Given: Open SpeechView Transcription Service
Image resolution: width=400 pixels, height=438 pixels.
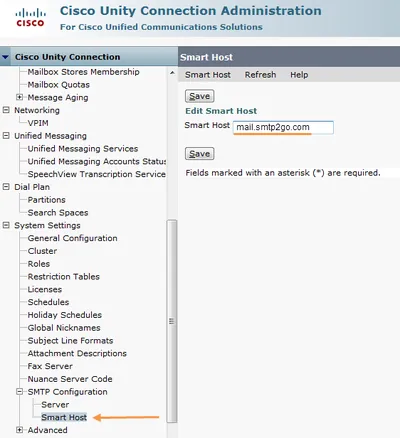Looking at the screenshot, I should 97,174.
